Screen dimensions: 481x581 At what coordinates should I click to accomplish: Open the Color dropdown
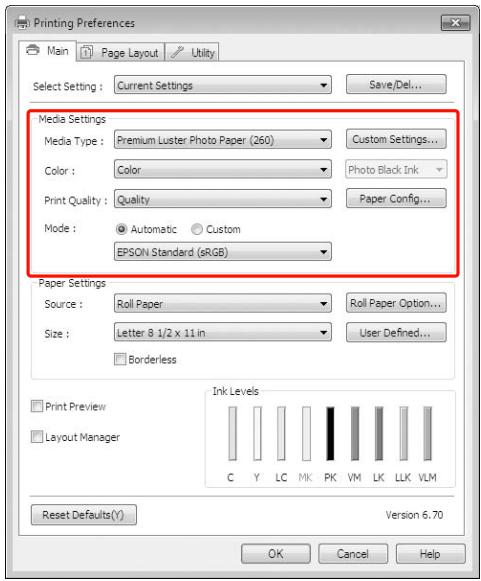[x=223, y=170]
